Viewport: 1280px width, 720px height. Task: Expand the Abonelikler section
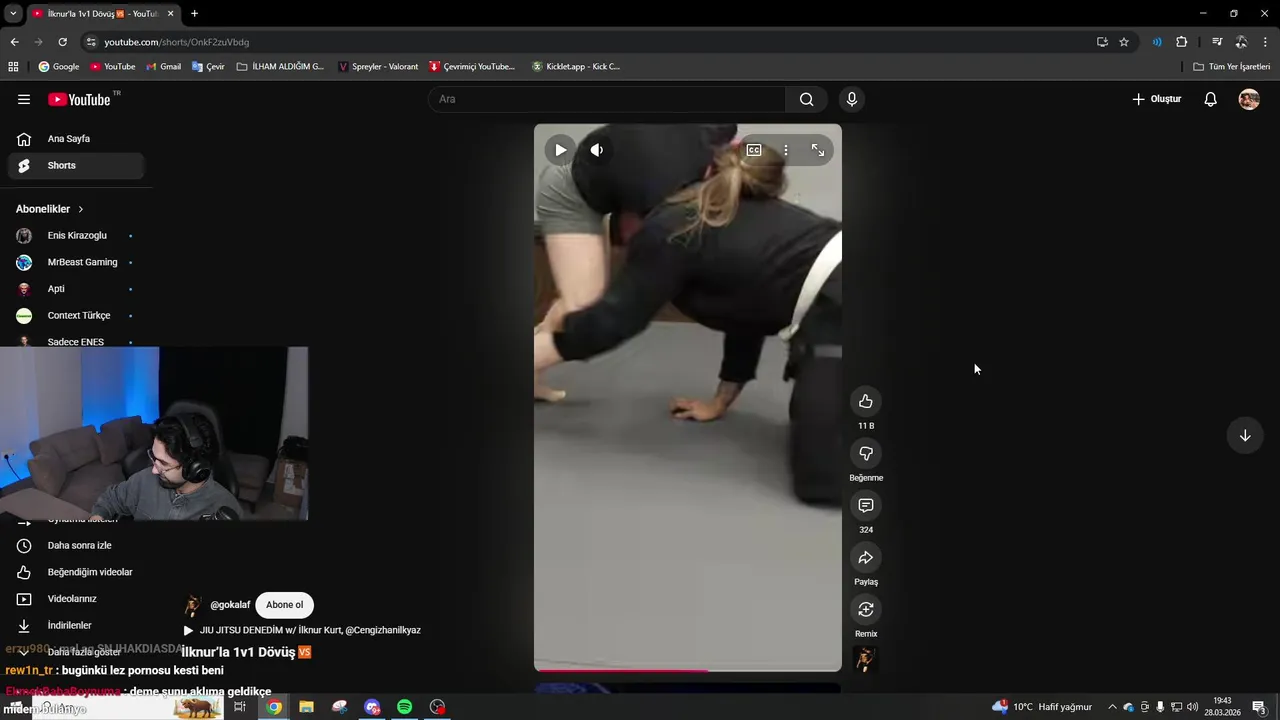pyautogui.click(x=50, y=209)
